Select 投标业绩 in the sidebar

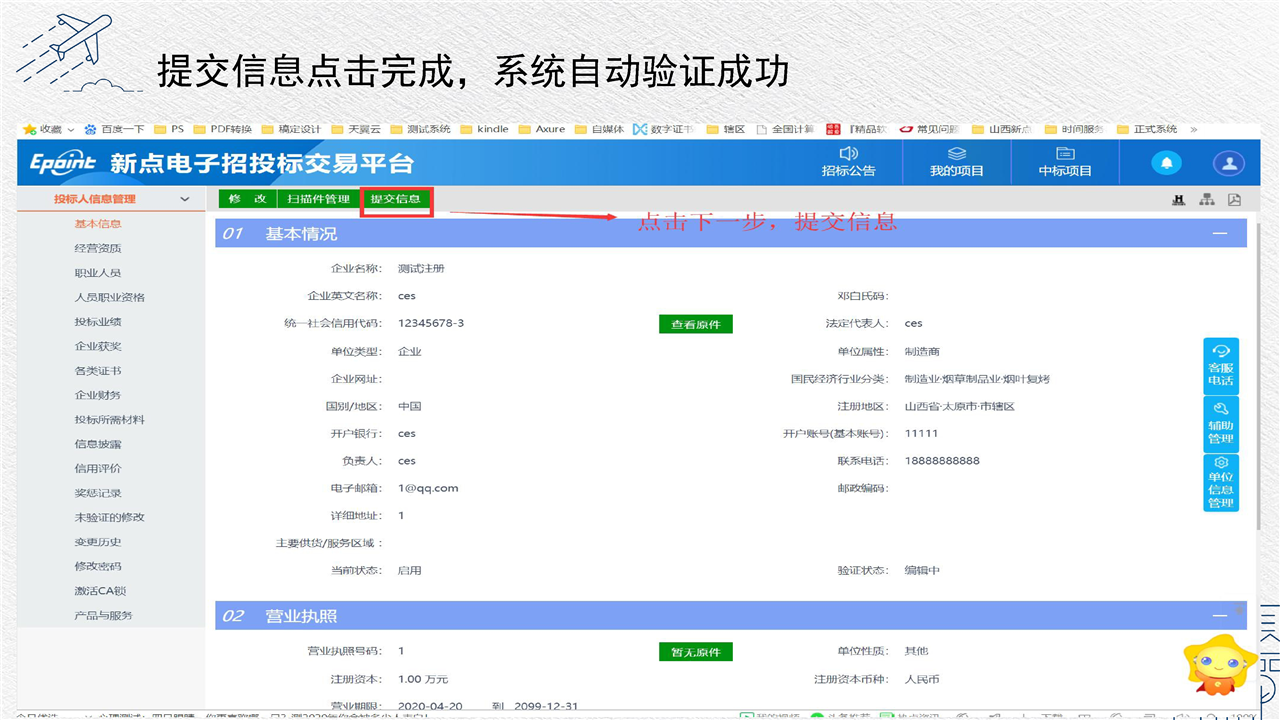point(98,321)
